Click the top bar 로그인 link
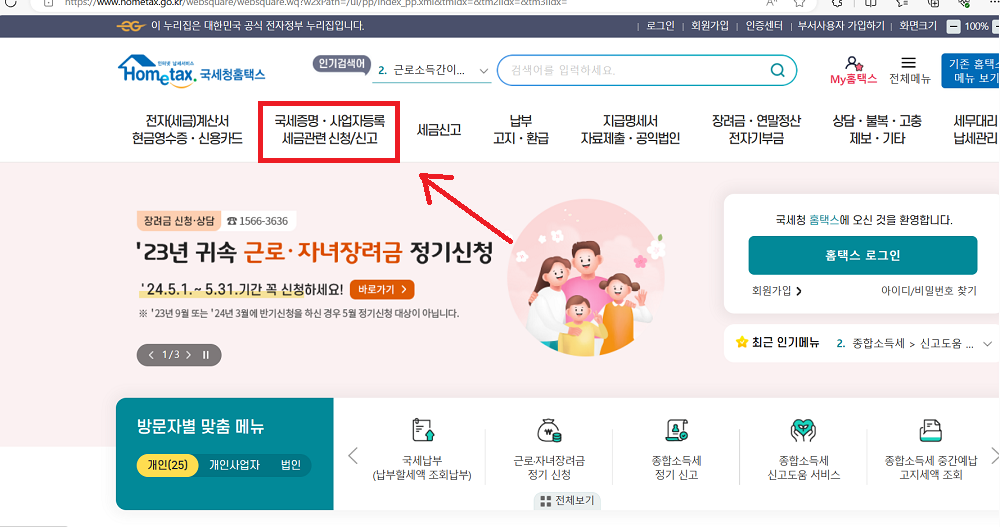Image resolution: width=1000 pixels, height=527 pixels. point(660,26)
